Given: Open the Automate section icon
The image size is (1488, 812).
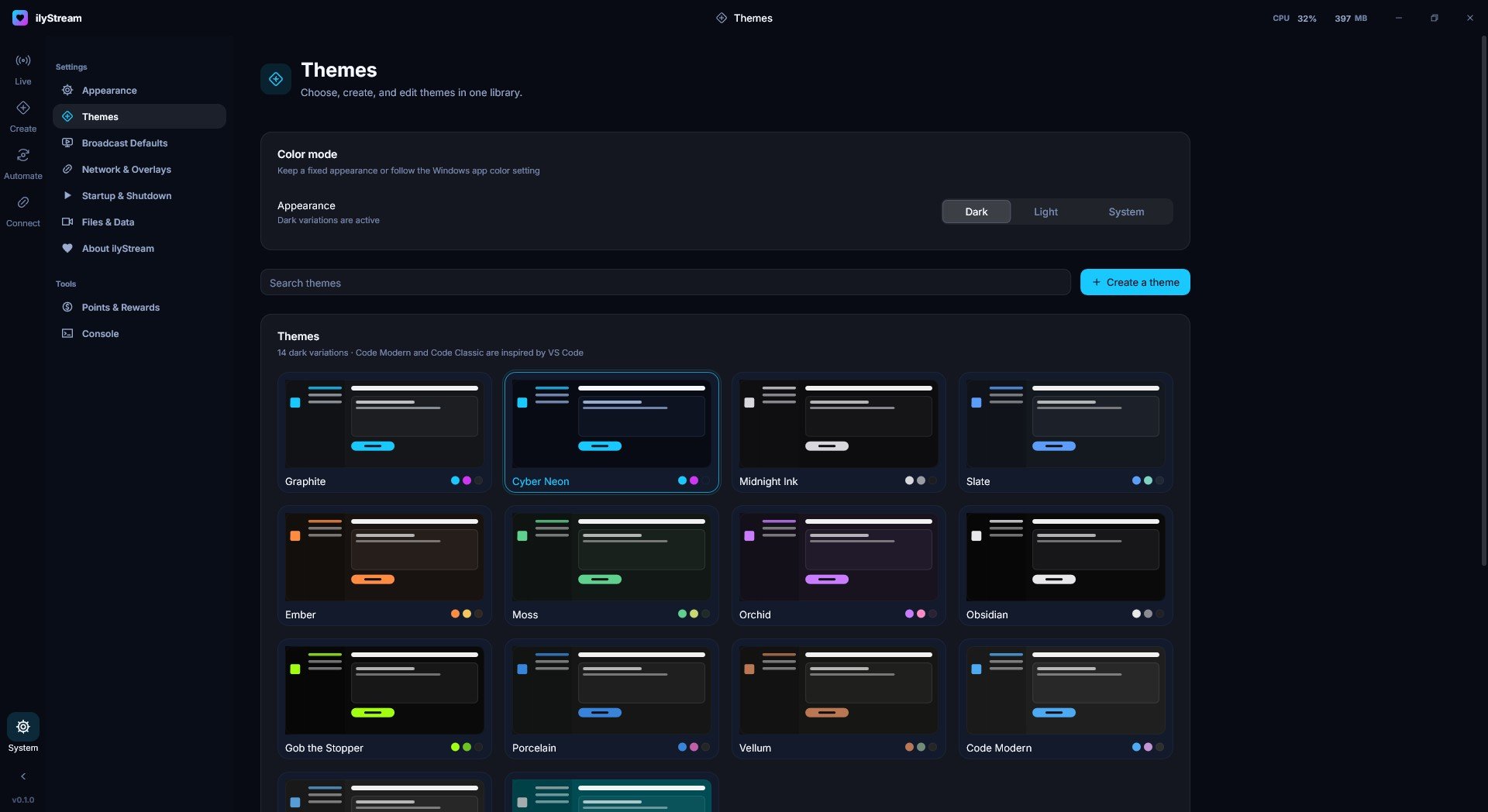Looking at the screenshot, I should click(x=23, y=155).
